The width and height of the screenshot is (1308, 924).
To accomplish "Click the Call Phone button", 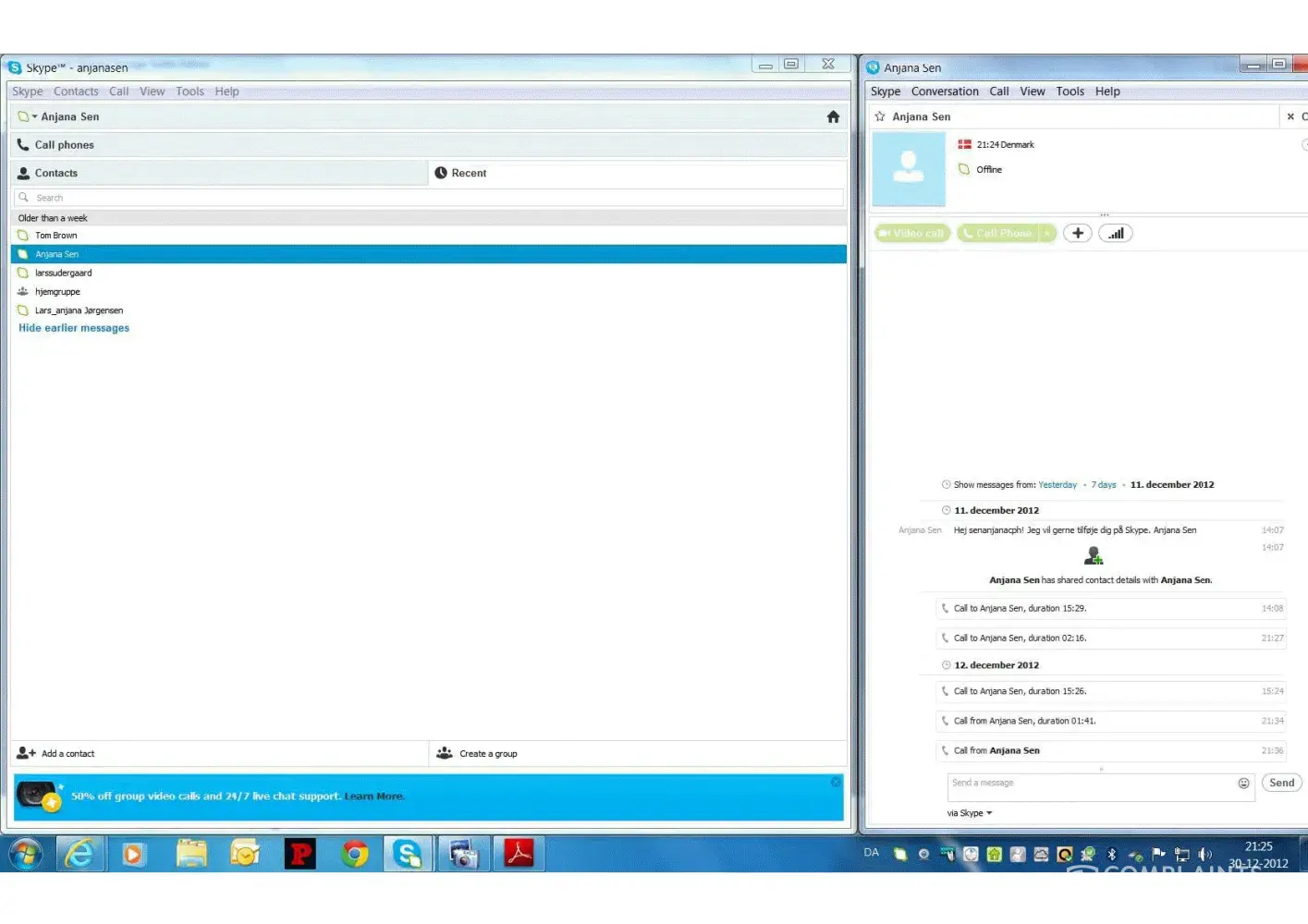I will [998, 234].
